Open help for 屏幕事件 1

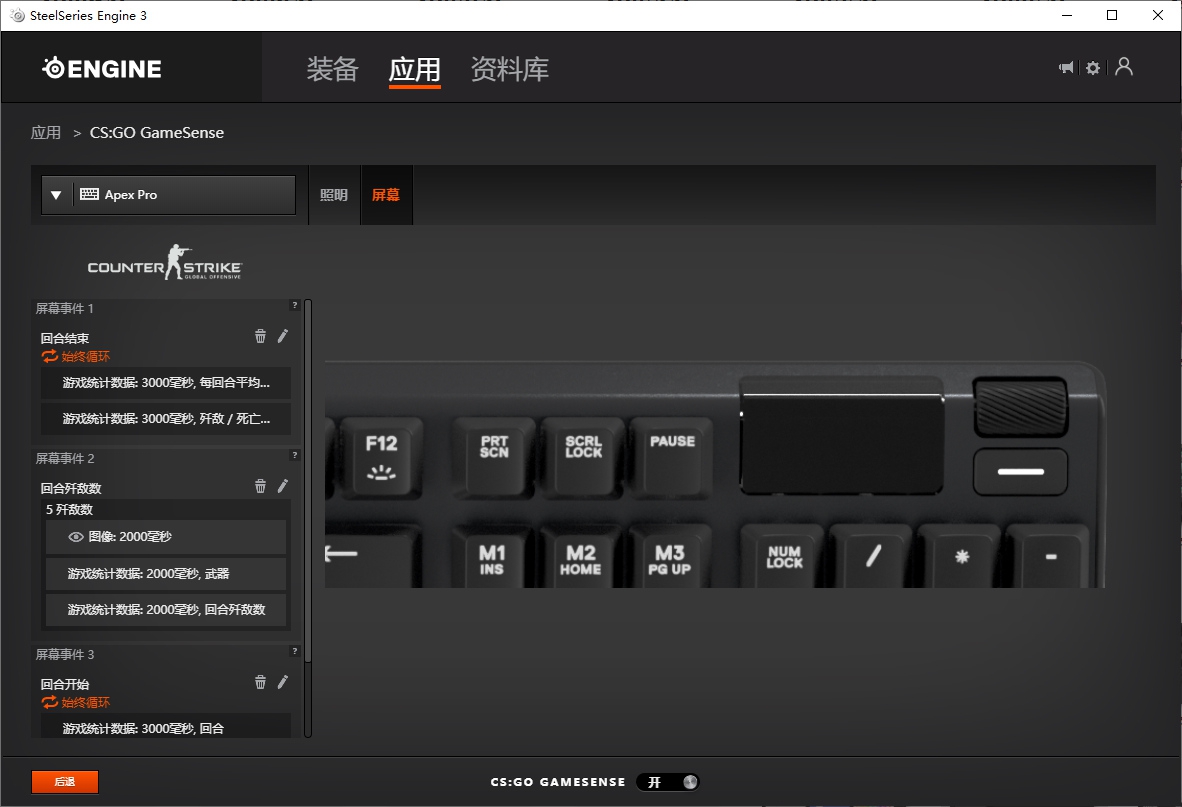[295, 305]
